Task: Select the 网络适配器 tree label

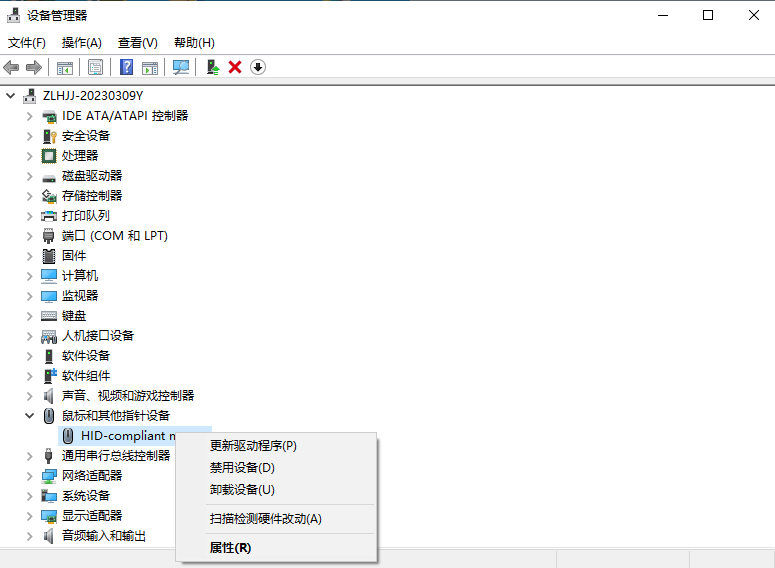Action: (92, 476)
